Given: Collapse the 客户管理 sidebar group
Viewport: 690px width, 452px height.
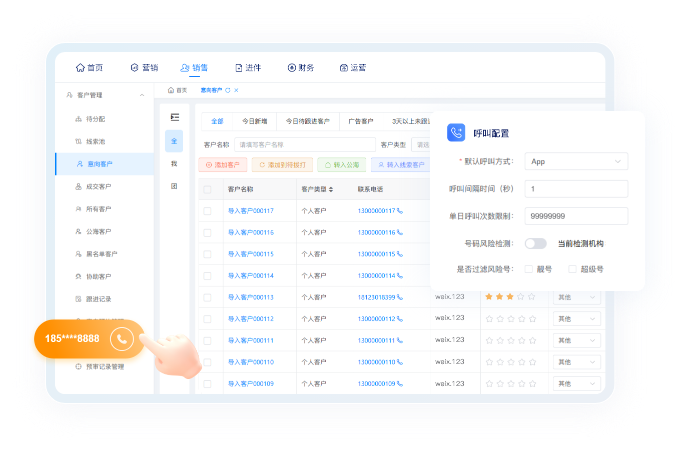Looking at the screenshot, I should [142, 95].
